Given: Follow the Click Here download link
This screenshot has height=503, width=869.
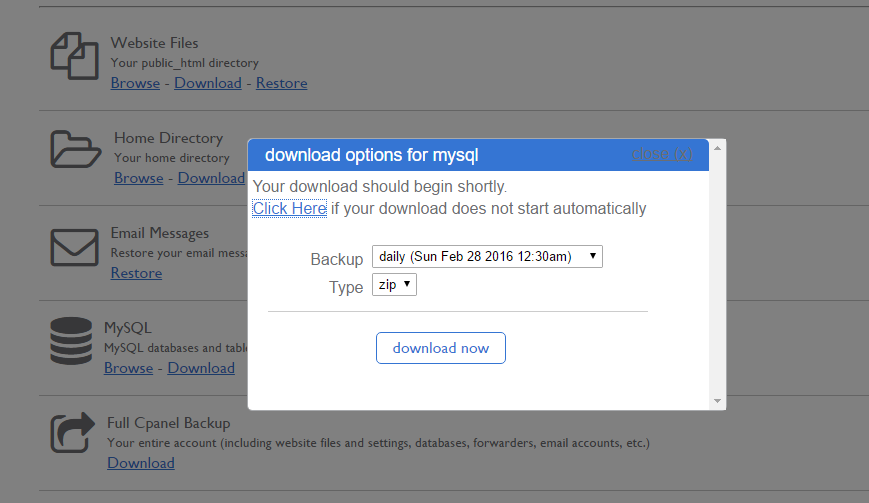Looking at the screenshot, I should click(289, 209).
